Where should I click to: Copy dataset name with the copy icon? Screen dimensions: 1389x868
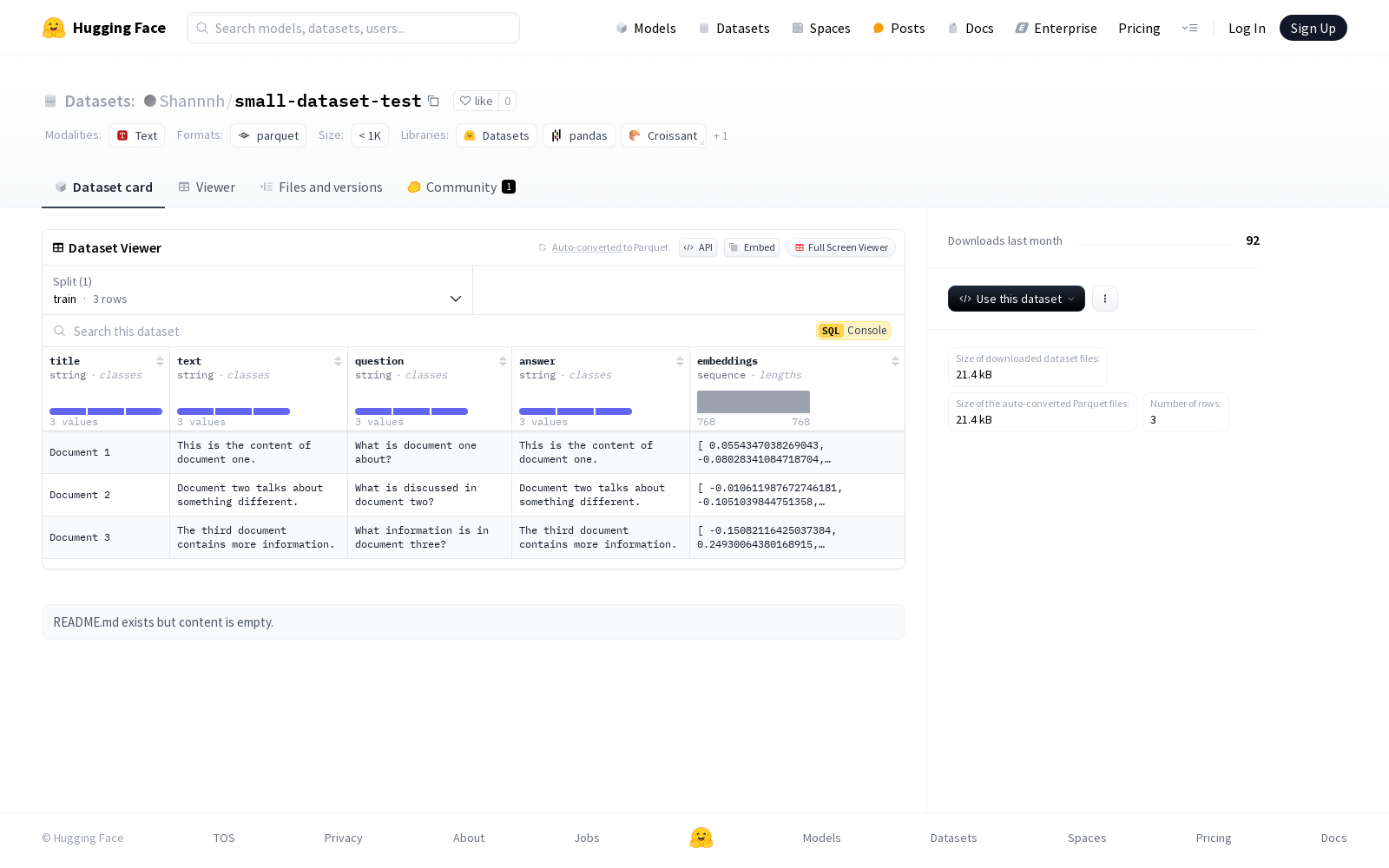pyautogui.click(x=433, y=101)
